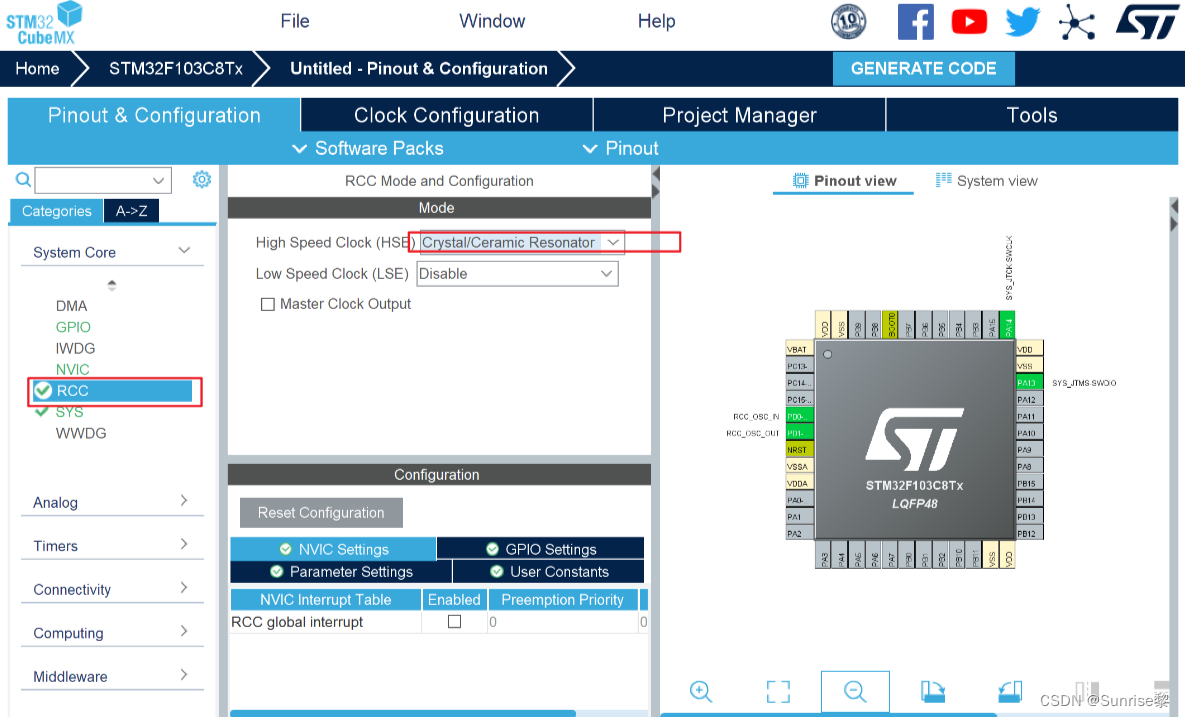Screen dimensions: 1185x717
Task: Select GPIO in the System Core list
Action: pos(73,327)
